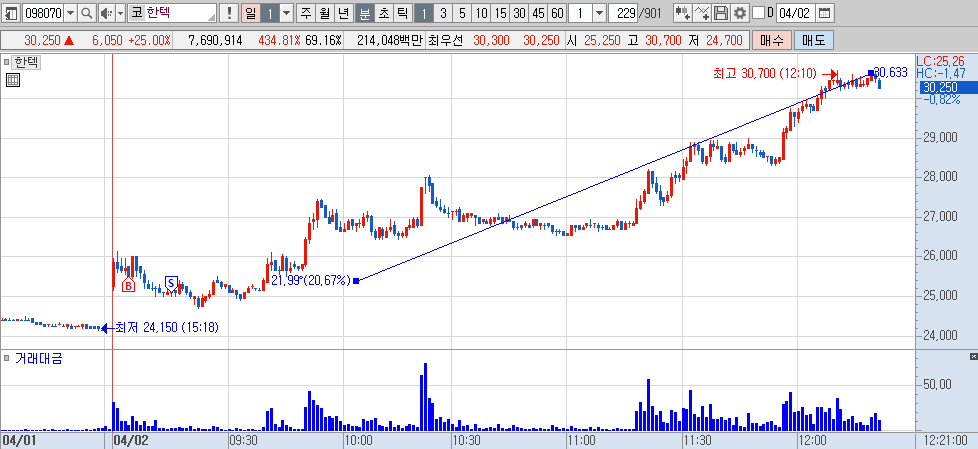Toggle the 한텍 legend square marker
The height and width of the screenshot is (449, 978).
coord(7,62)
